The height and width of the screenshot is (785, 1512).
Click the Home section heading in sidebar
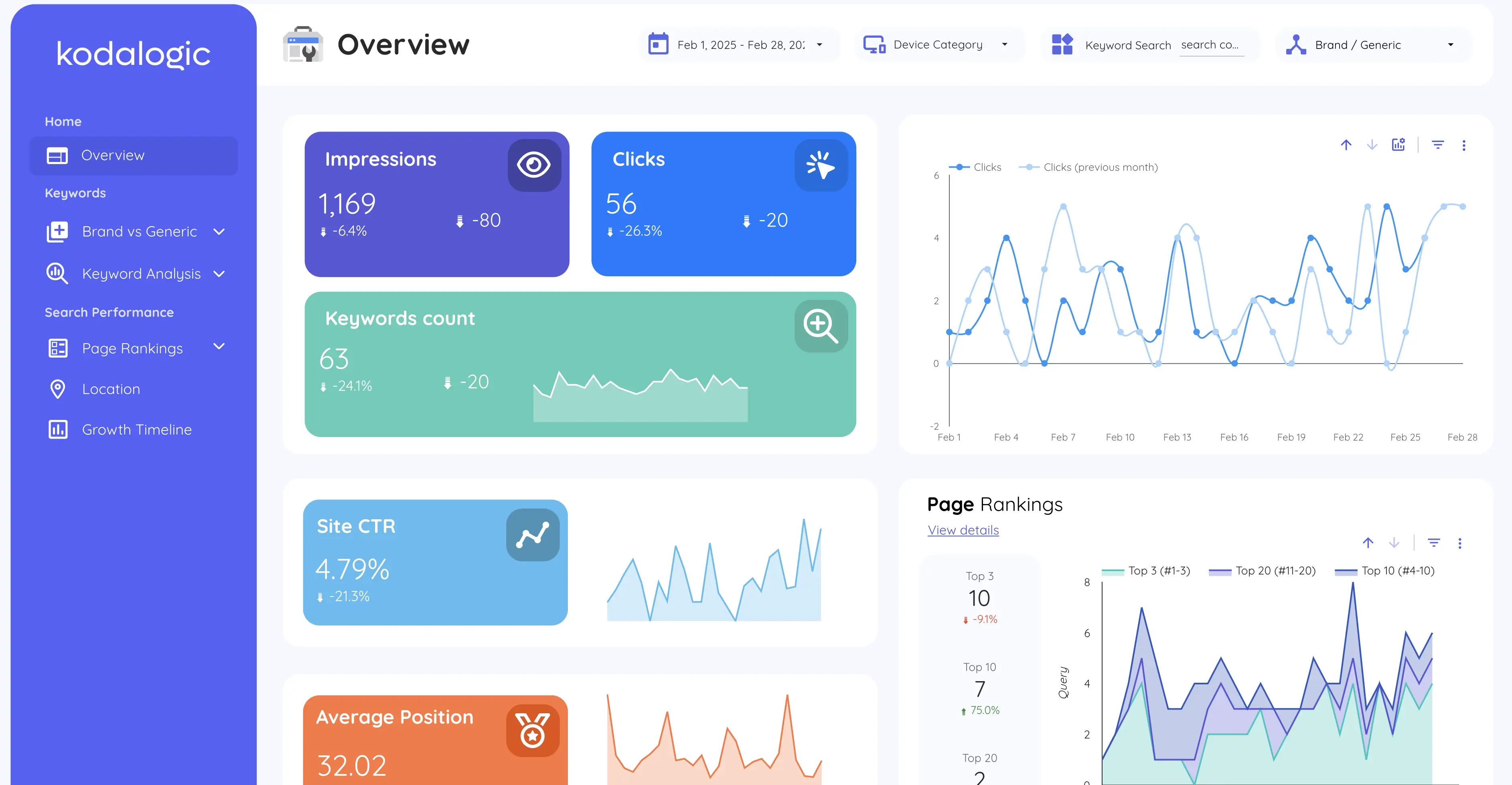pyautogui.click(x=63, y=121)
